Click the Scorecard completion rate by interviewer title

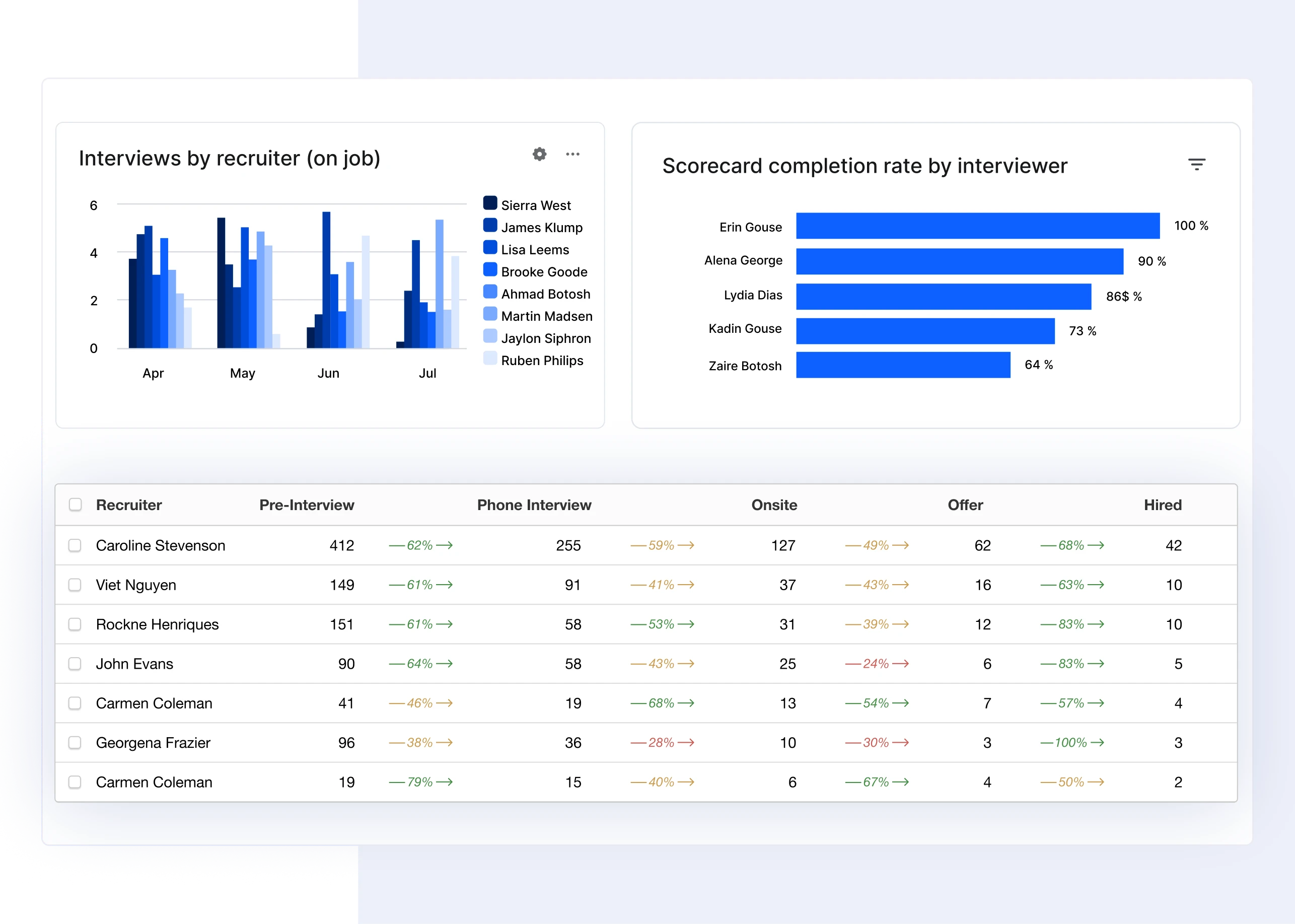(865, 166)
